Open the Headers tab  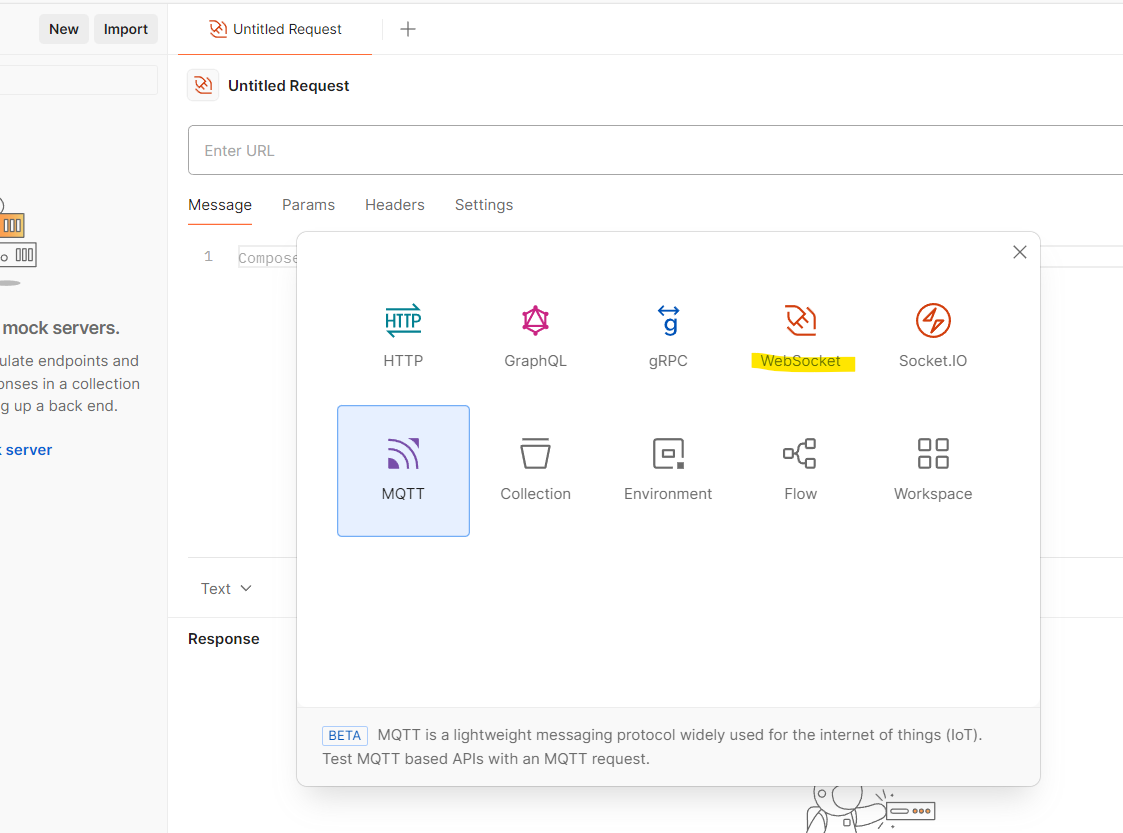[395, 205]
